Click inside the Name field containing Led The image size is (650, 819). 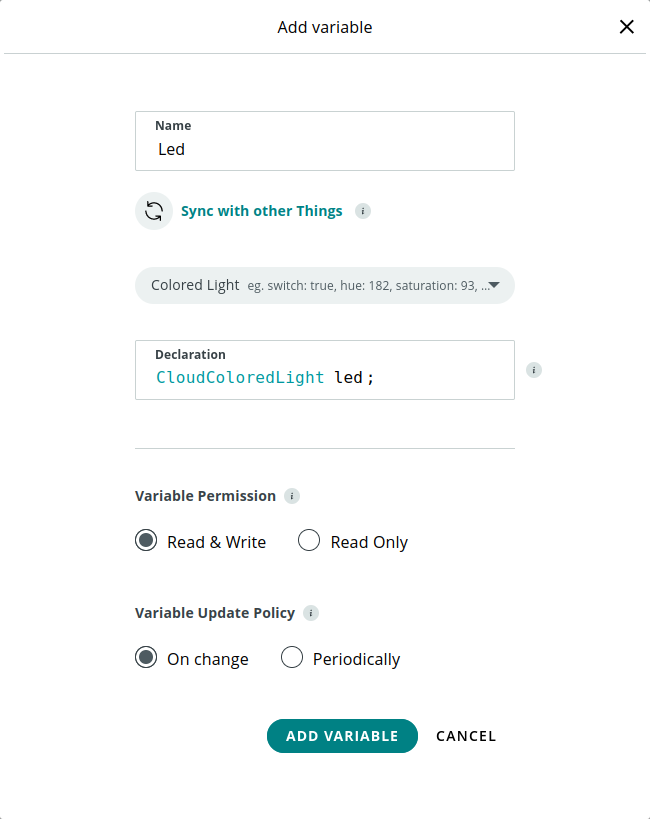325,149
